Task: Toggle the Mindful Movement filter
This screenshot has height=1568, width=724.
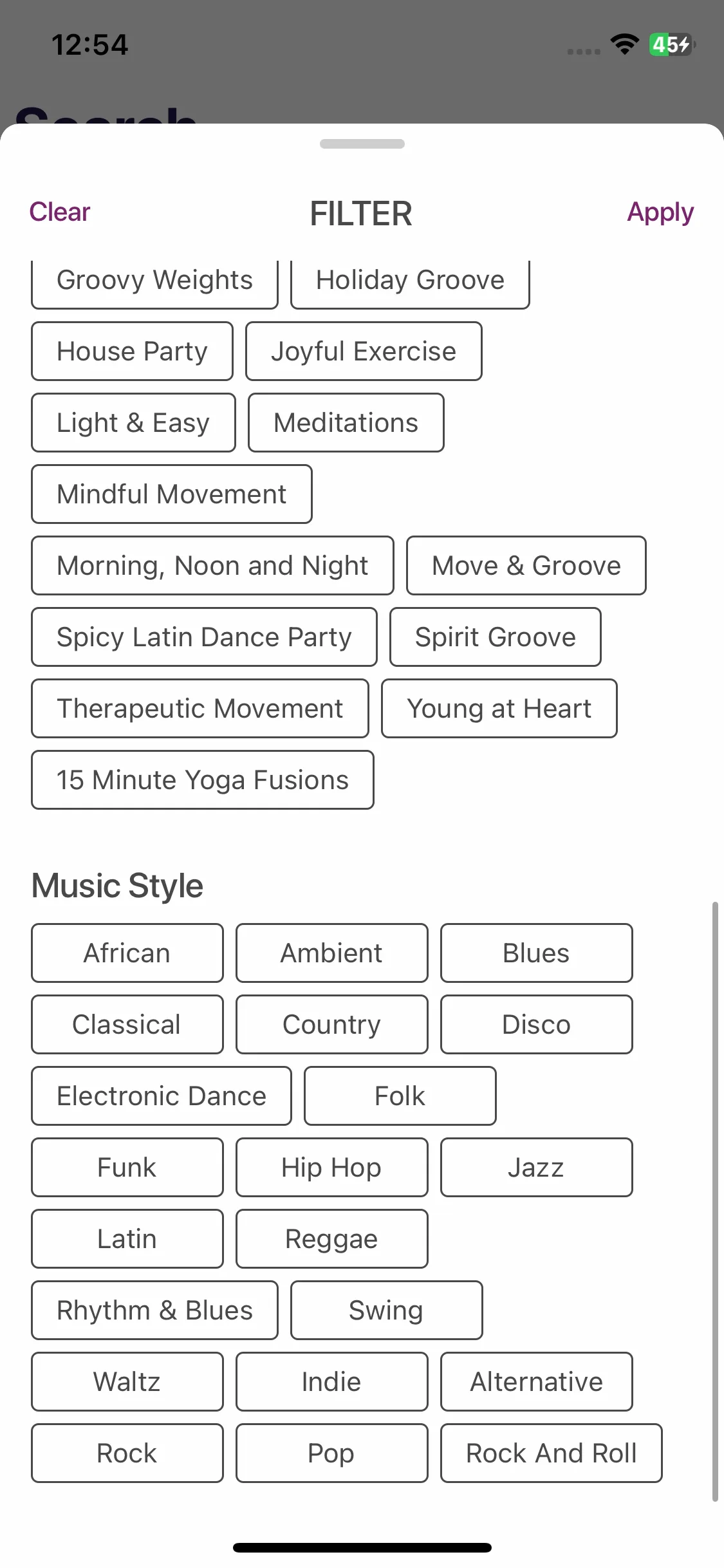Action: [x=172, y=494]
